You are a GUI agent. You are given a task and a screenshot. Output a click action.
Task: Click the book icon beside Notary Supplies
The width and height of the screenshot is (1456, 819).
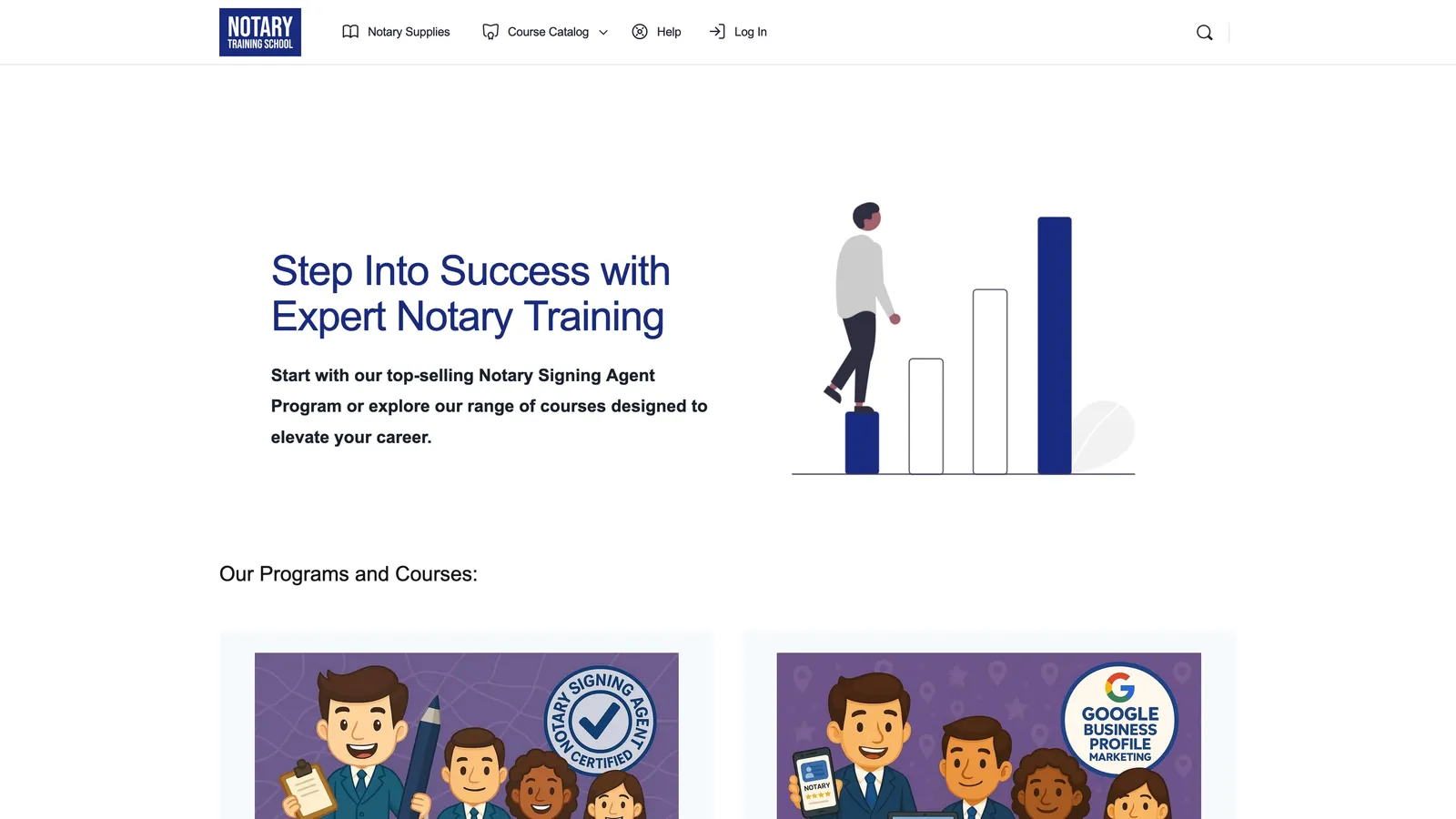350,32
